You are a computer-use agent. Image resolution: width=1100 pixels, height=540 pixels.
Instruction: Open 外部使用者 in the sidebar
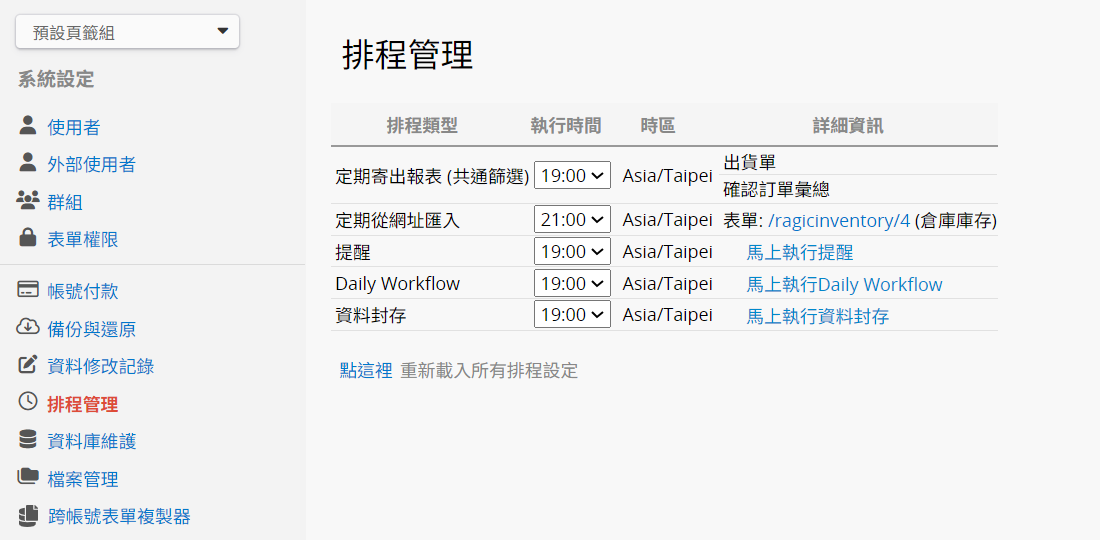point(91,165)
